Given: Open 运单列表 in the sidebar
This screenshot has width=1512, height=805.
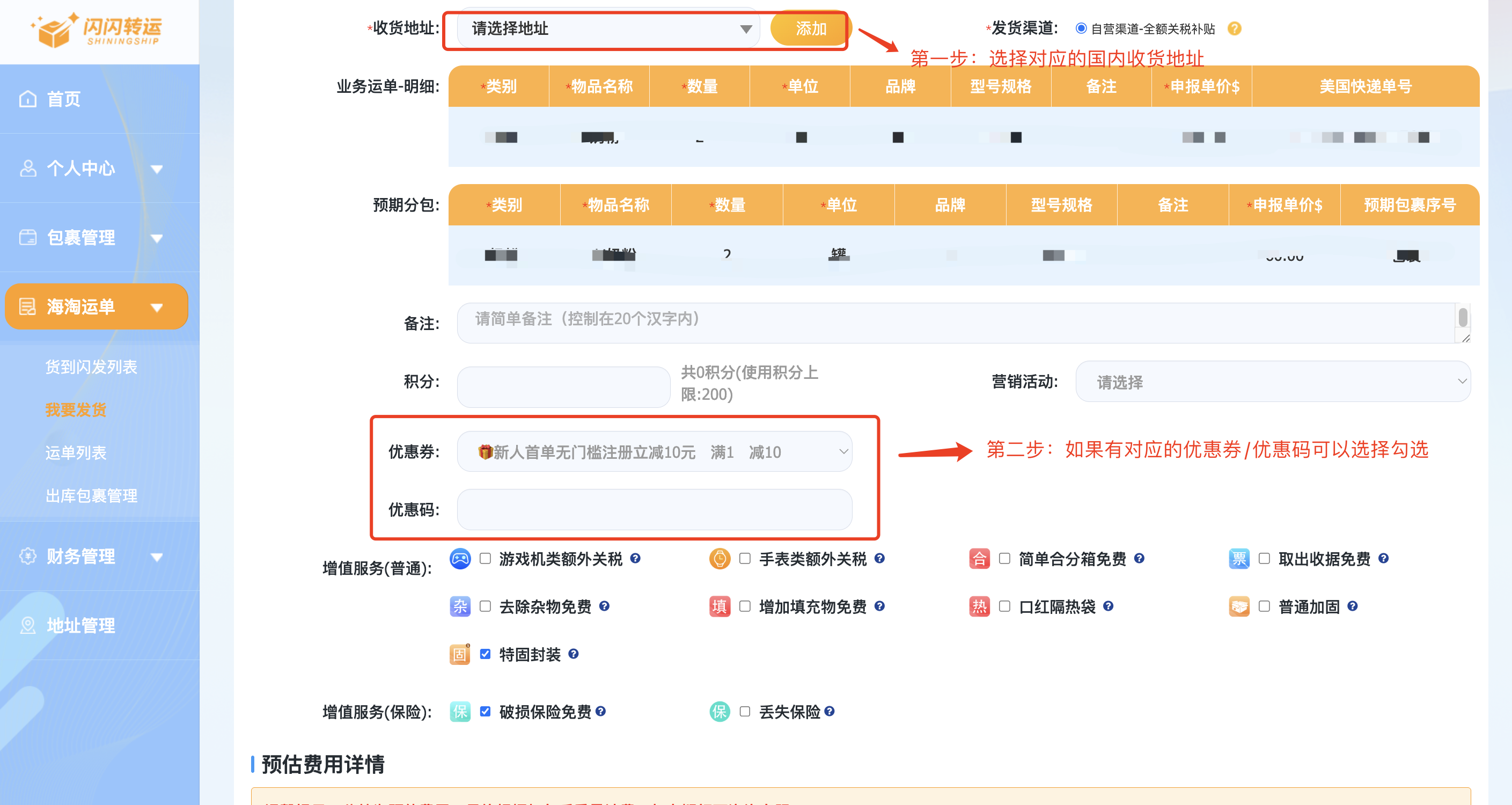Looking at the screenshot, I should pos(76,453).
